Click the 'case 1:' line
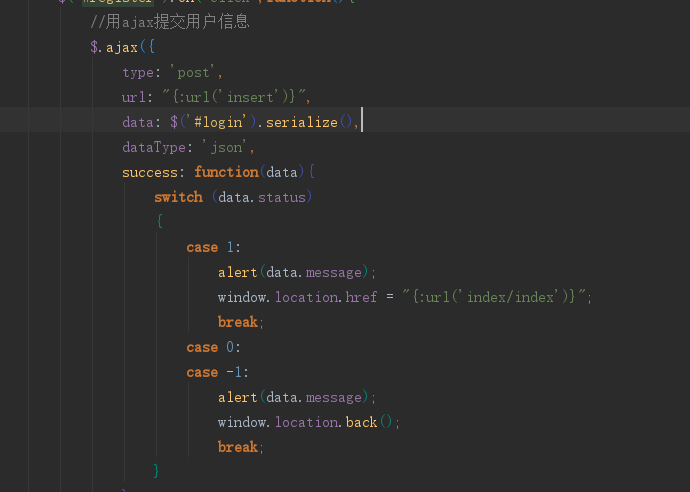 click(x=213, y=247)
